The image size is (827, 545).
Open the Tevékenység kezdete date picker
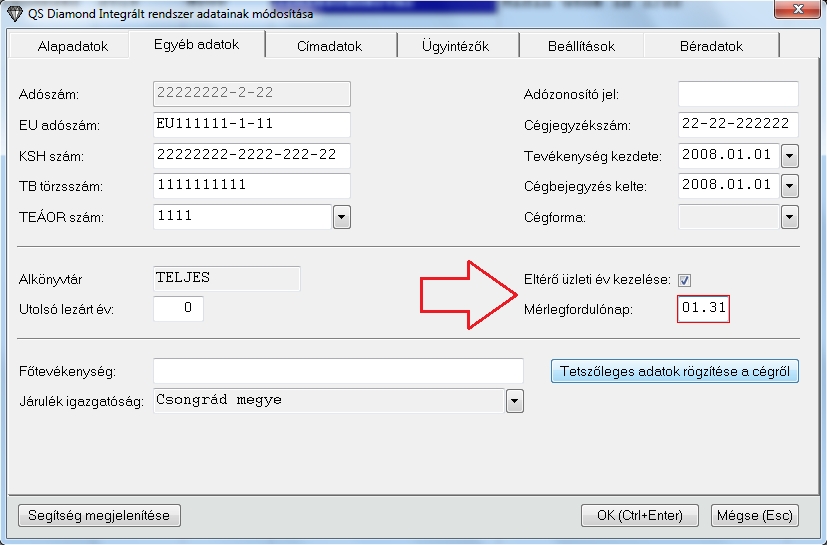pyautogui.click(x=789, y=156)
